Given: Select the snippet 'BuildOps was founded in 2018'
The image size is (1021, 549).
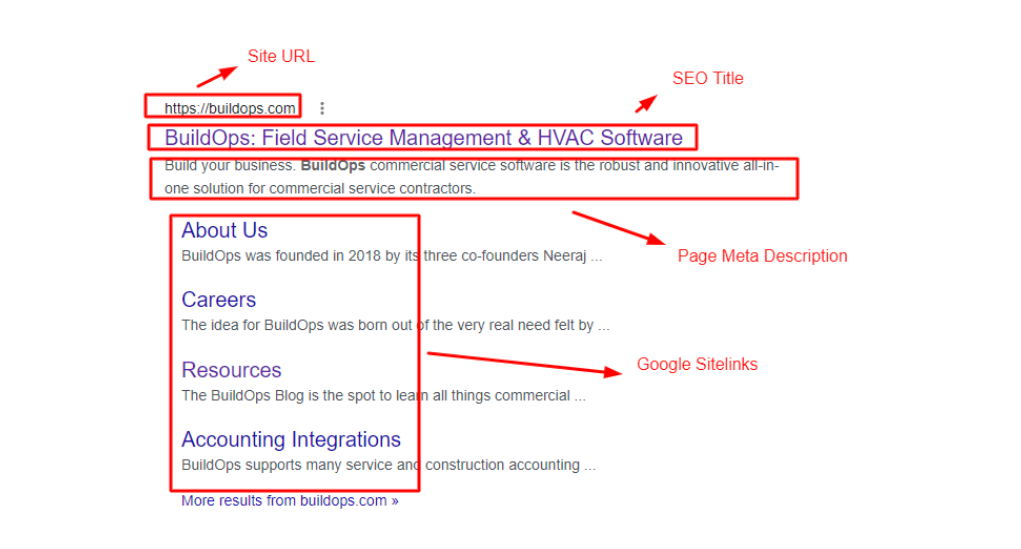Looking at the screenshot, I should 392,256.
